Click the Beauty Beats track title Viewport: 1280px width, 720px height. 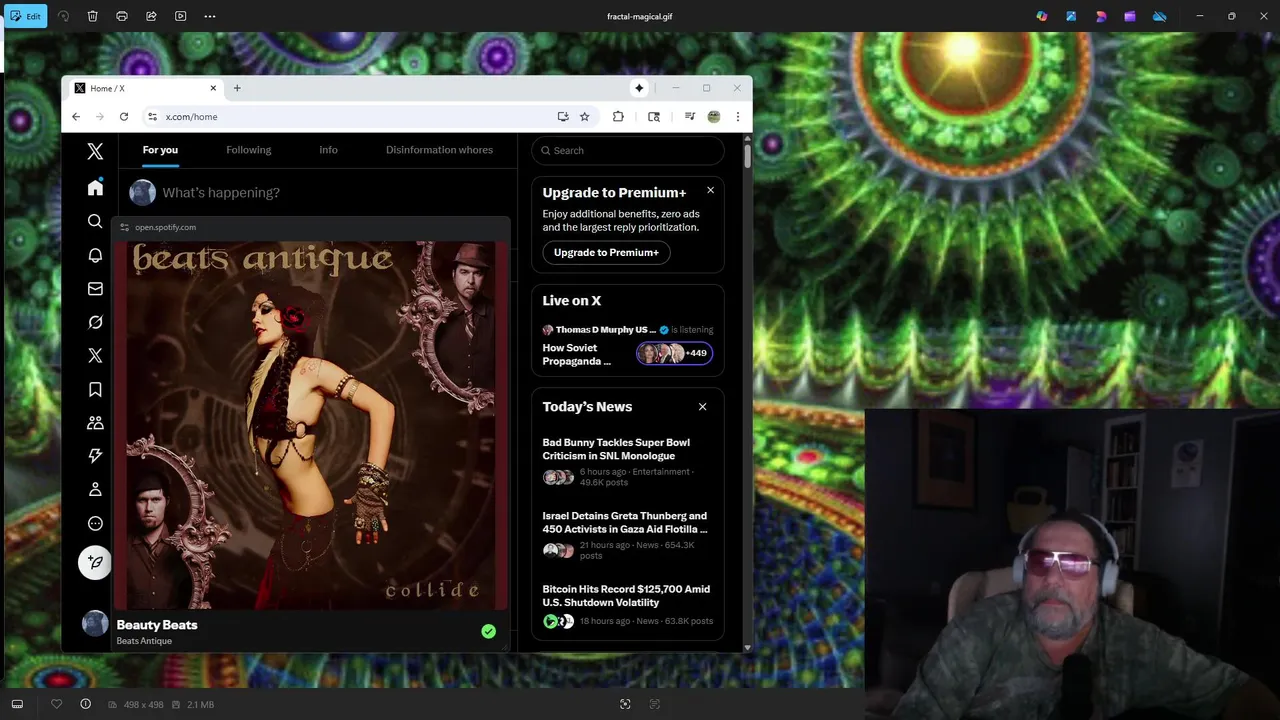tap(157, 625)
